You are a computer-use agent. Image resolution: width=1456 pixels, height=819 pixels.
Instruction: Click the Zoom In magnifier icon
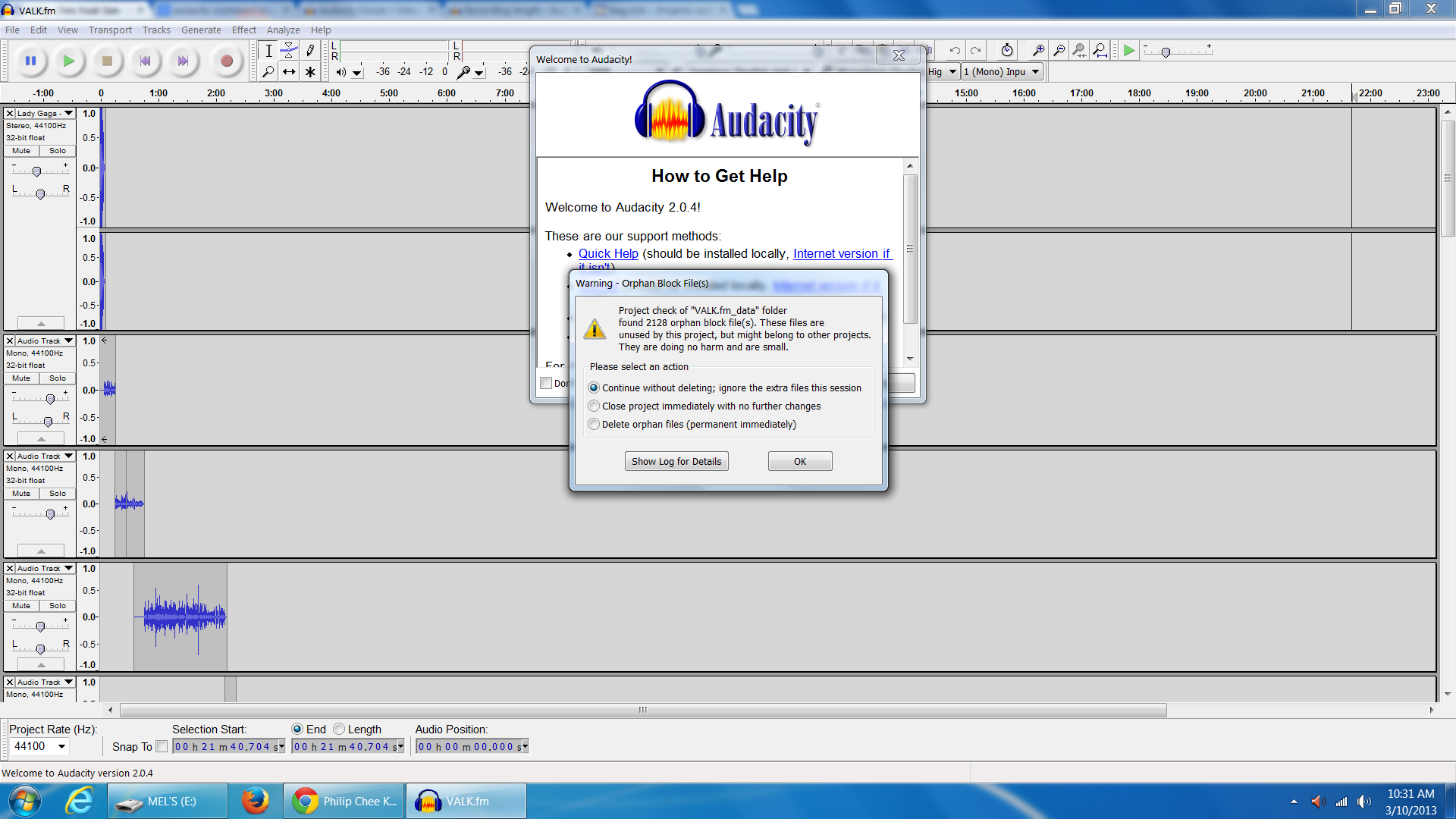[1038, 50]
